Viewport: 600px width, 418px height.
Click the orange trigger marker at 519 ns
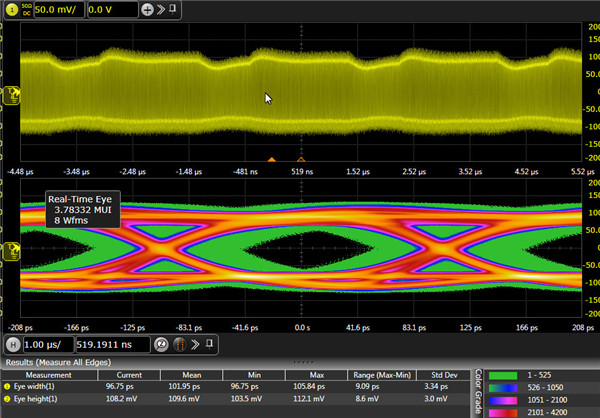tap(300, 158)
